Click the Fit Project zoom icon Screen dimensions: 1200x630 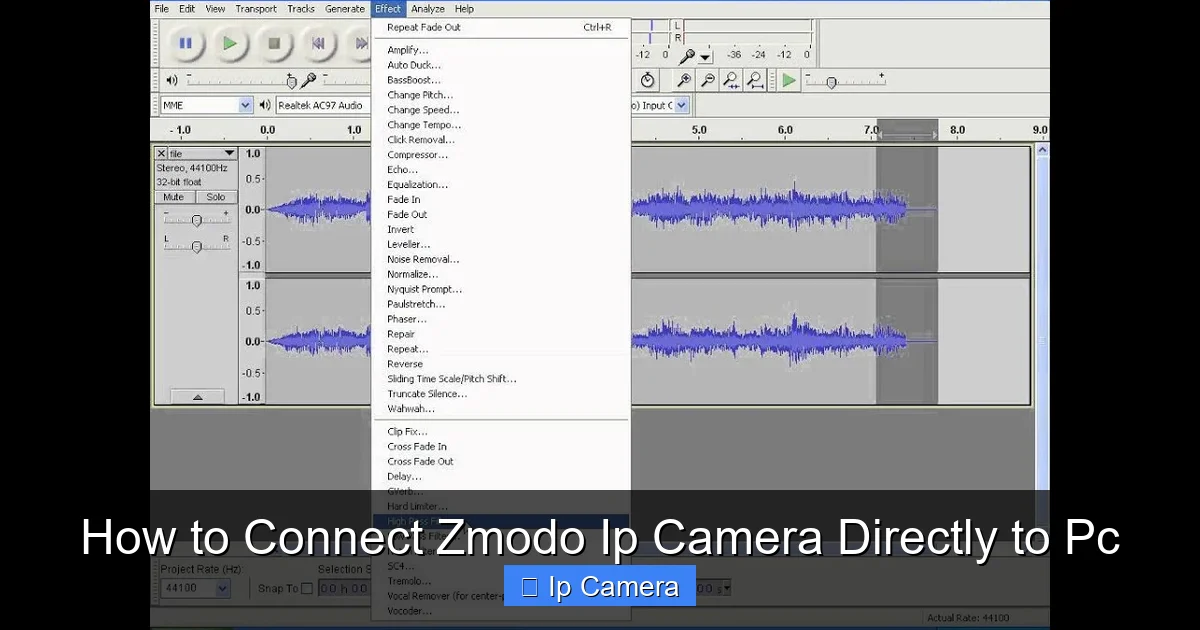click(x=756, y=80)
